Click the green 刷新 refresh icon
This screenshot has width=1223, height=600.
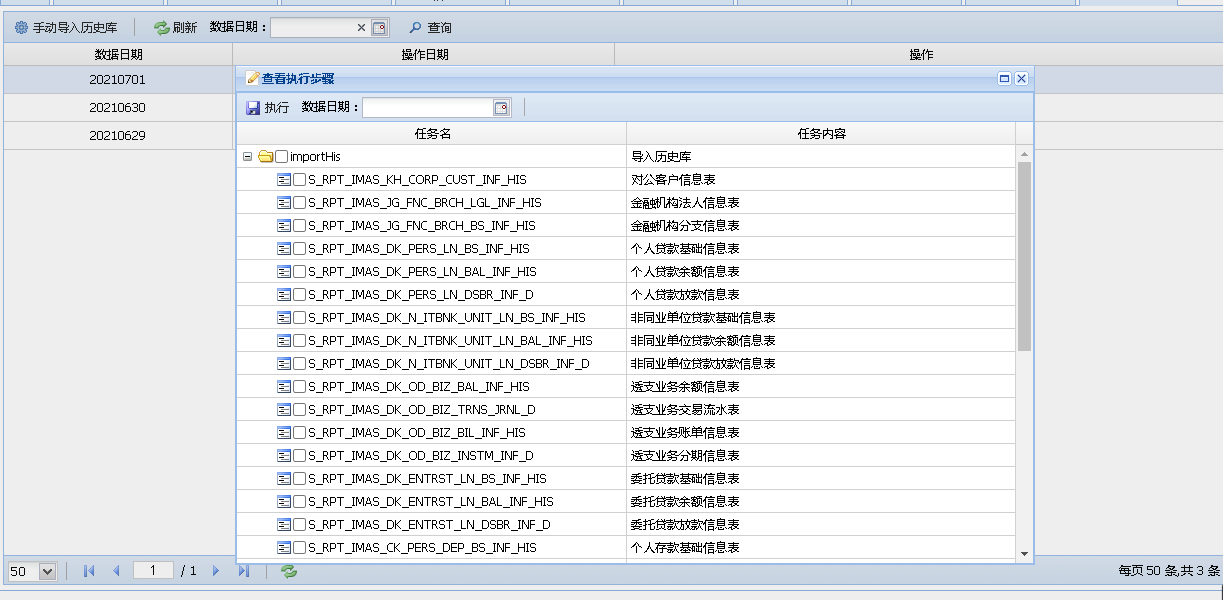click(x=161, y=28)
